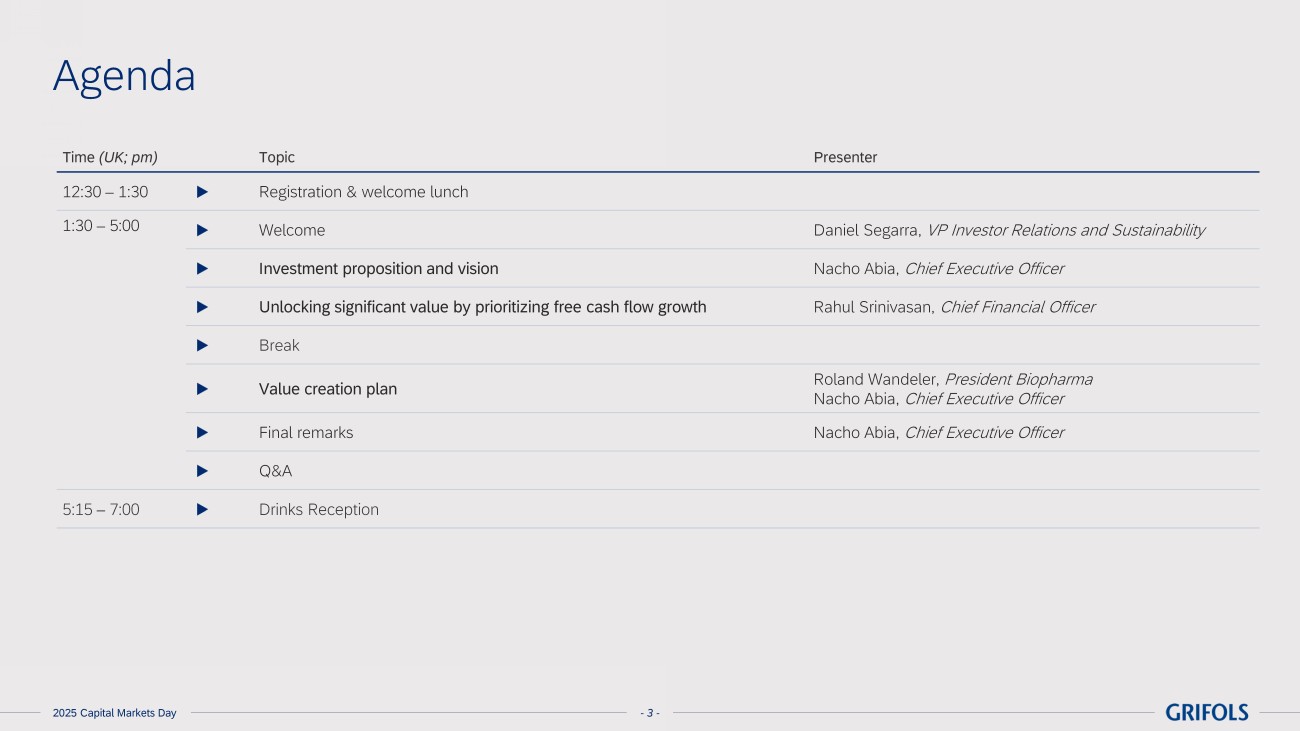1300x731 pixels.
Task: Click the arrow bullet next to Welcome
Action: coord(202,230)
